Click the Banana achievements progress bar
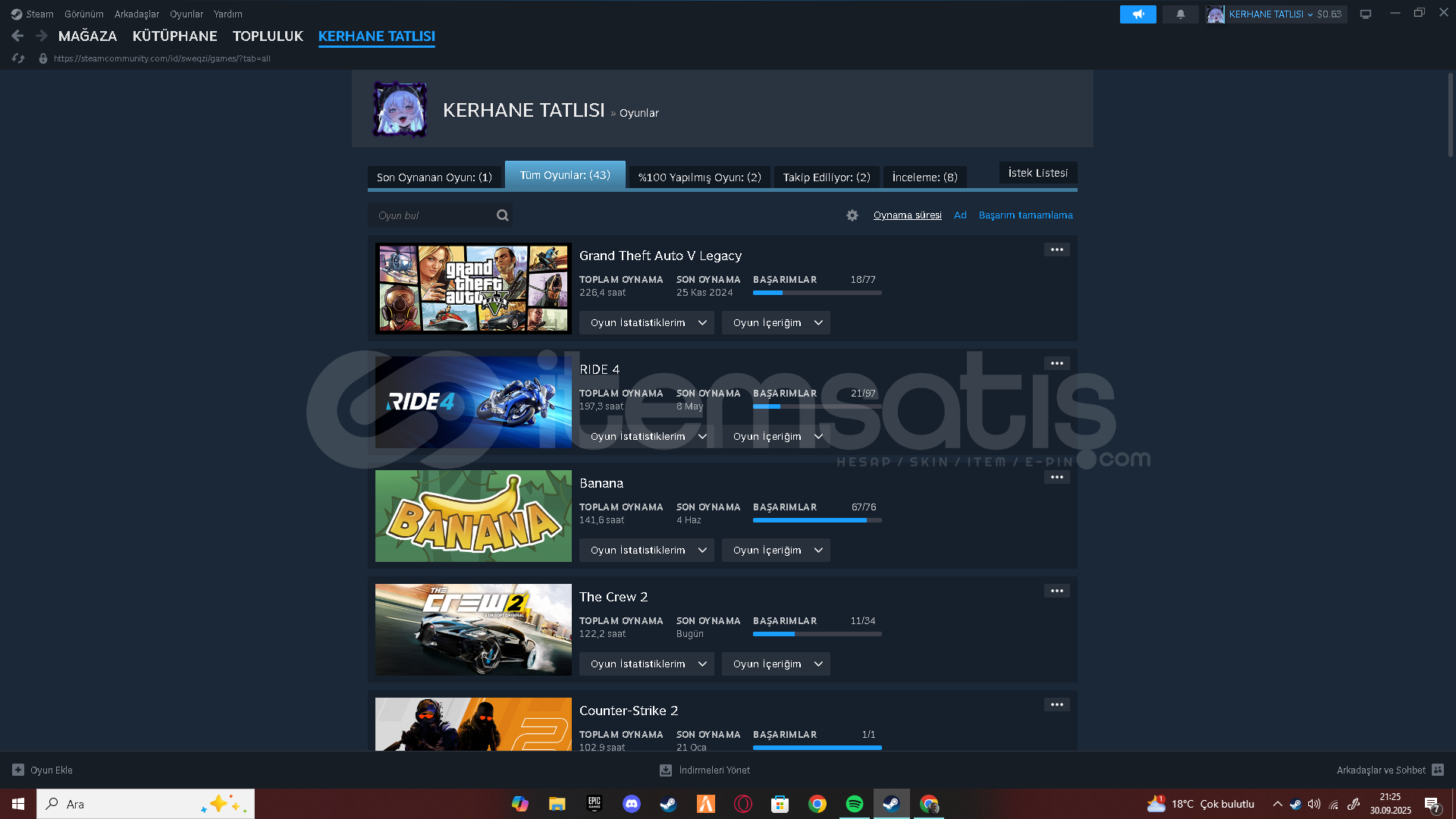The height and width of the screenshot is (819, 1456). (x=817, y=520)
